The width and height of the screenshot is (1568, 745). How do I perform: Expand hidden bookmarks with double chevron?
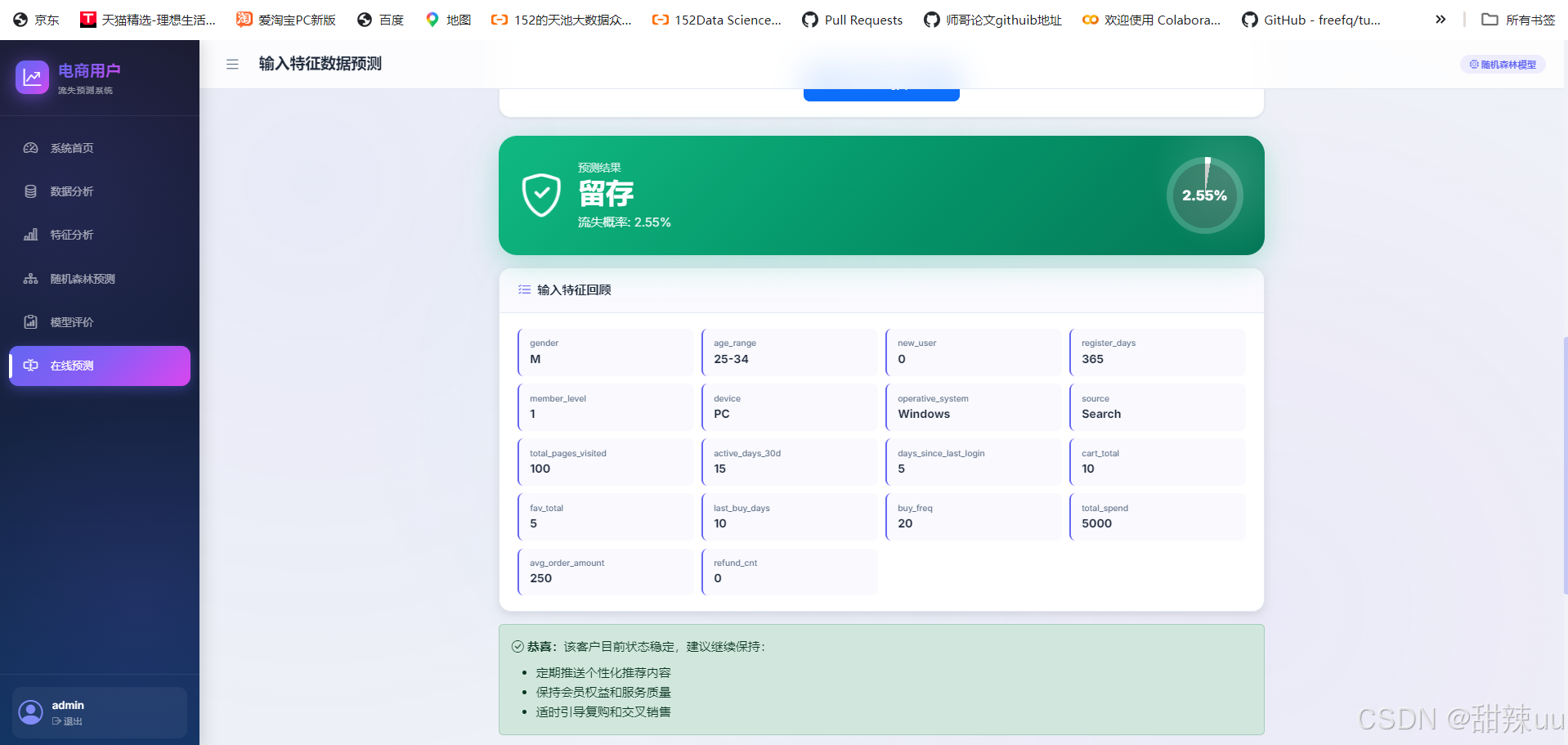click(x=1440, y=20)
